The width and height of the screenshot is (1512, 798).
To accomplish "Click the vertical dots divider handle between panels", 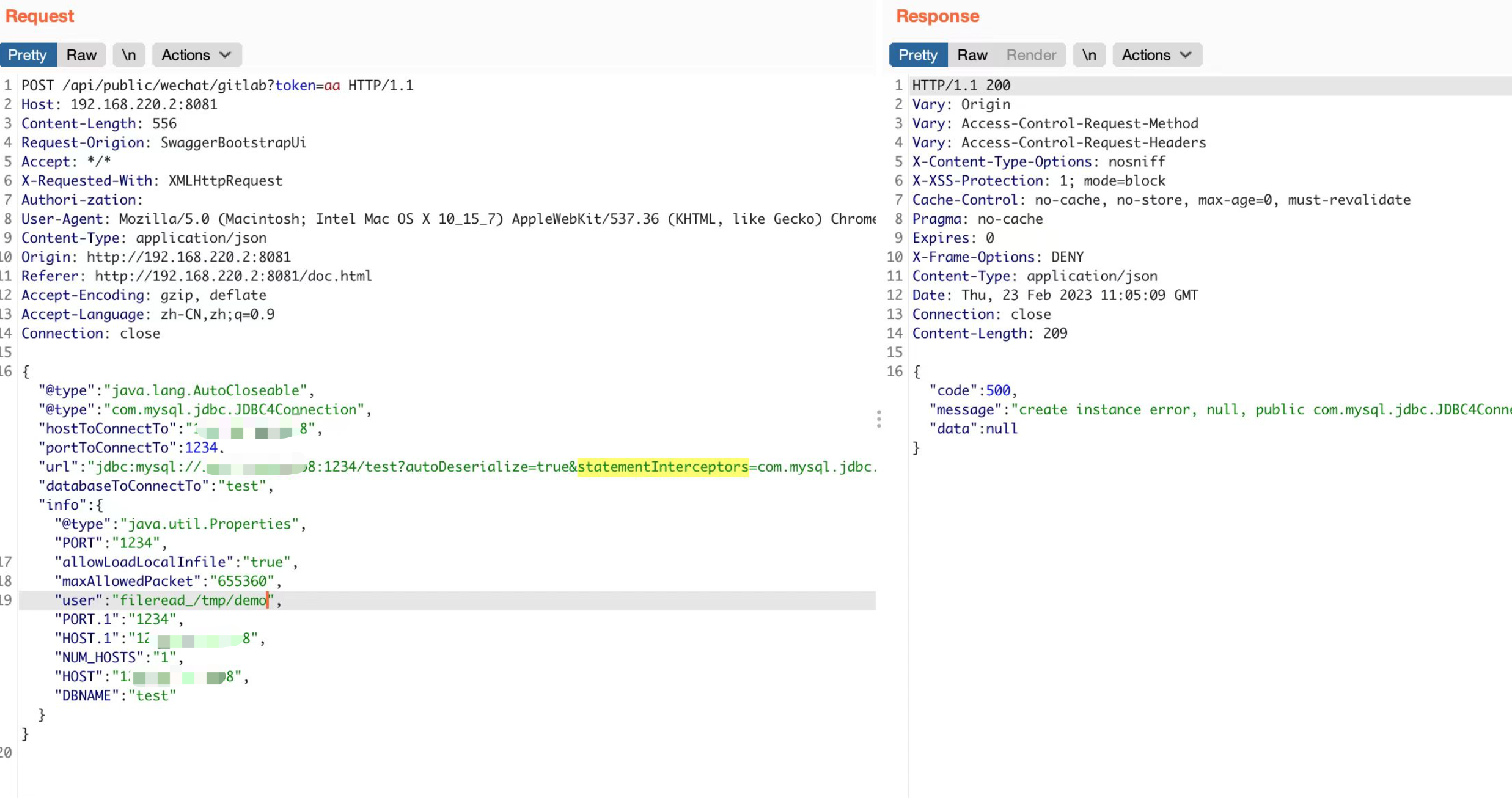I will pyautogui.click(x=879, y=420).
